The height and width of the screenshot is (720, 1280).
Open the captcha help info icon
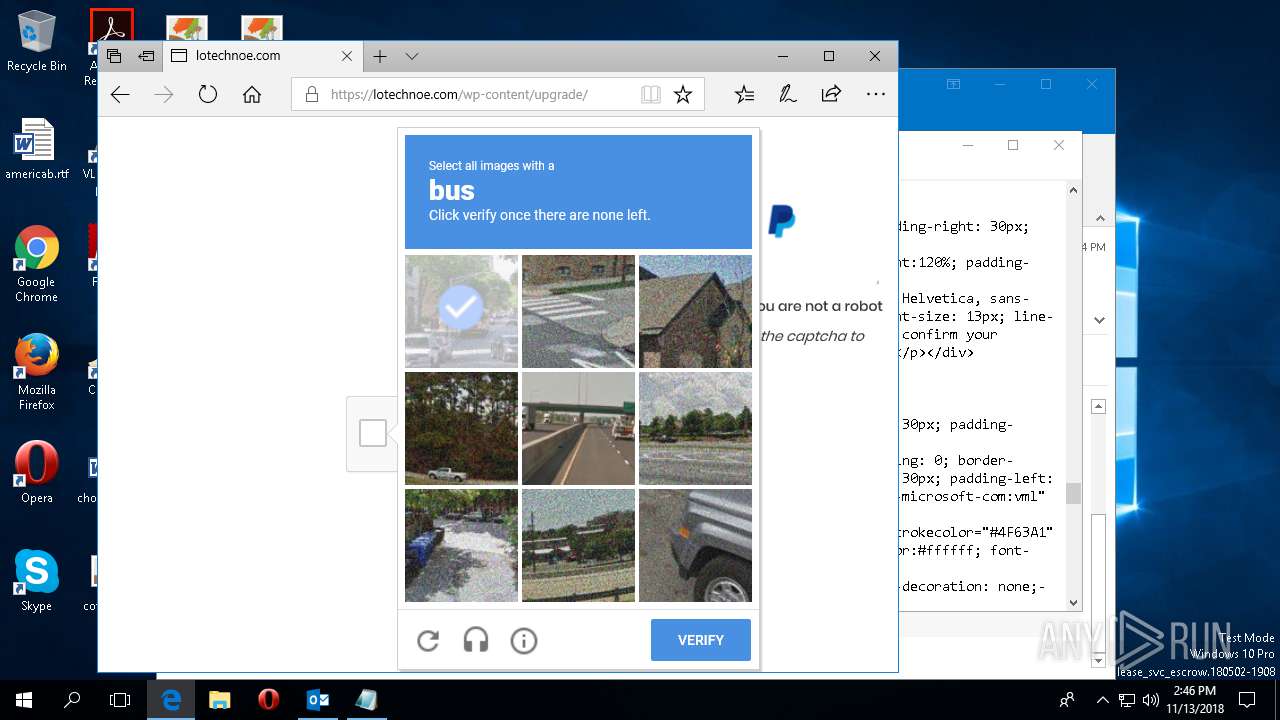click(x=524, y=640)
